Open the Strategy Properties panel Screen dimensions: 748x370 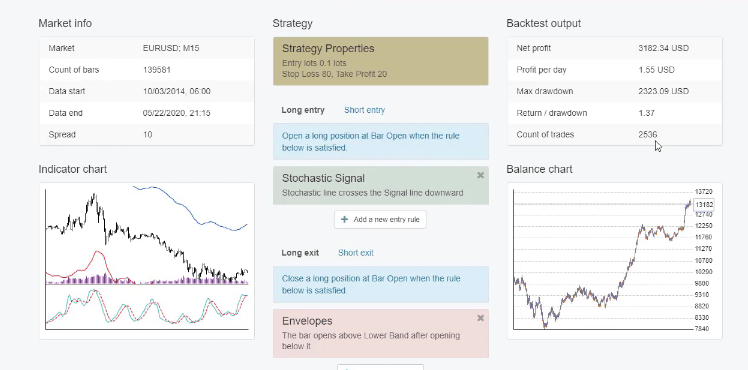[381, 61]
